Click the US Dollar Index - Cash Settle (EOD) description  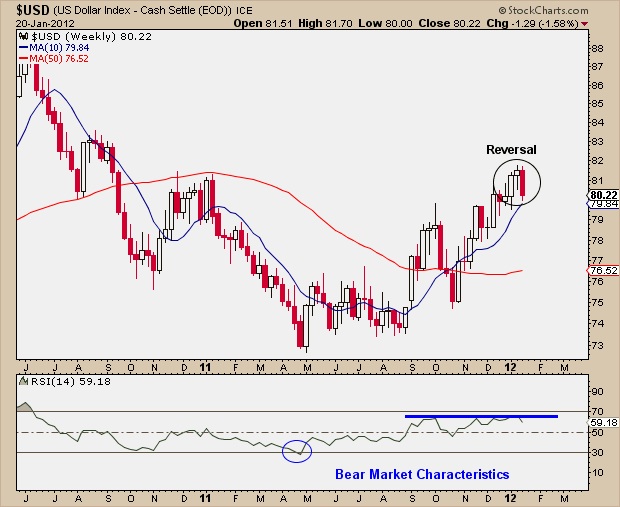tap(142, 10)
